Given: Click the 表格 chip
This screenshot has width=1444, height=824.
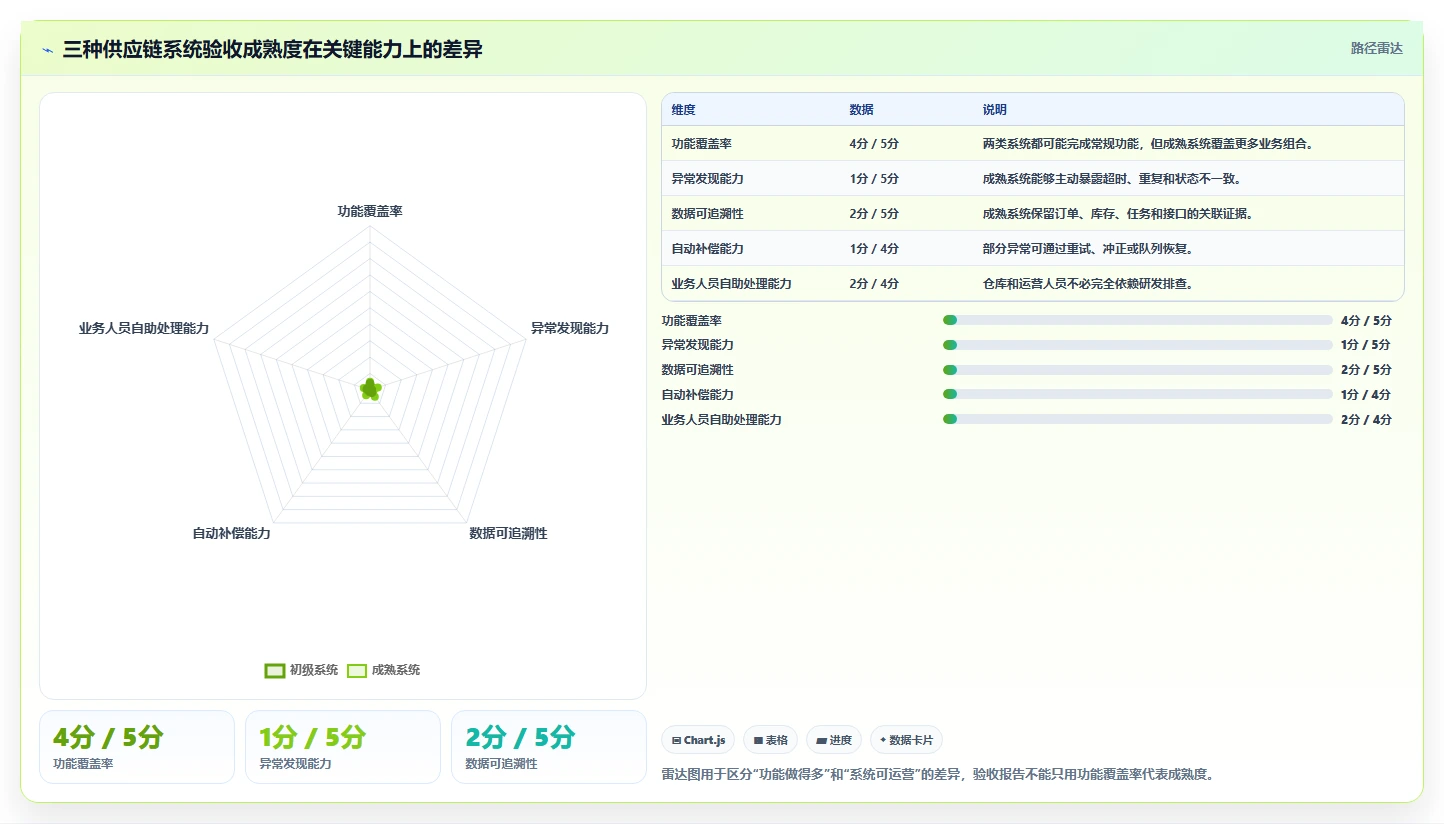Looking at the screenshot, I should point(770,740).
